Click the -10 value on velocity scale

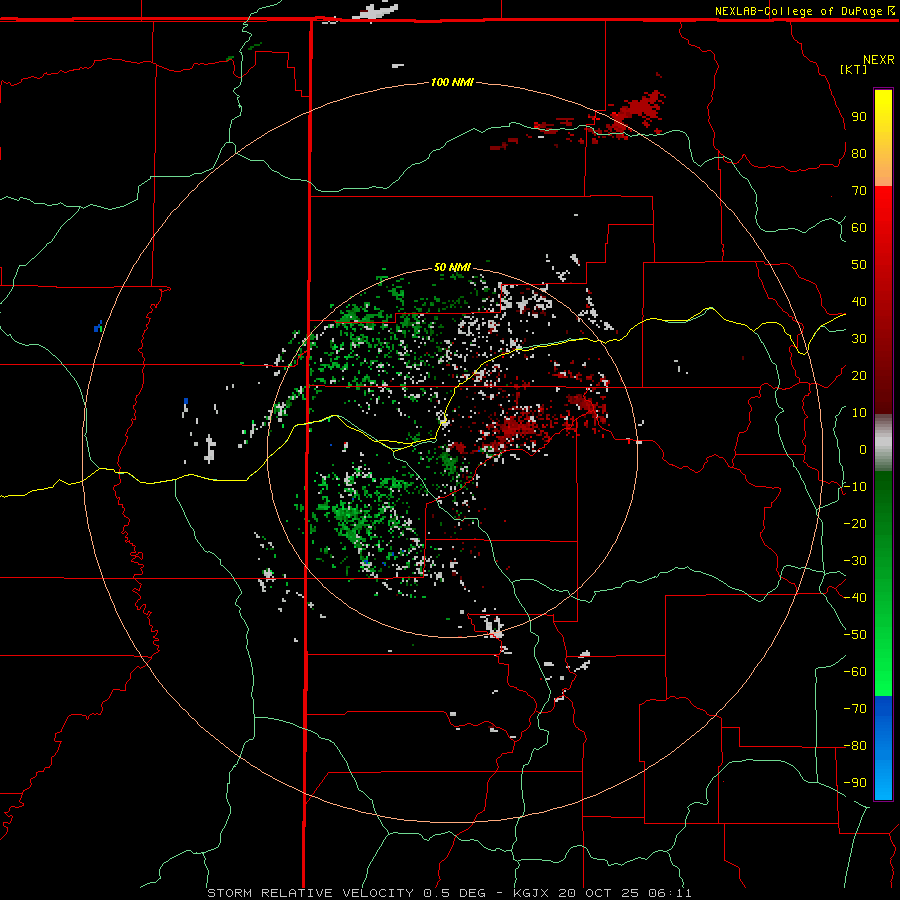click(x=855, y=487)
